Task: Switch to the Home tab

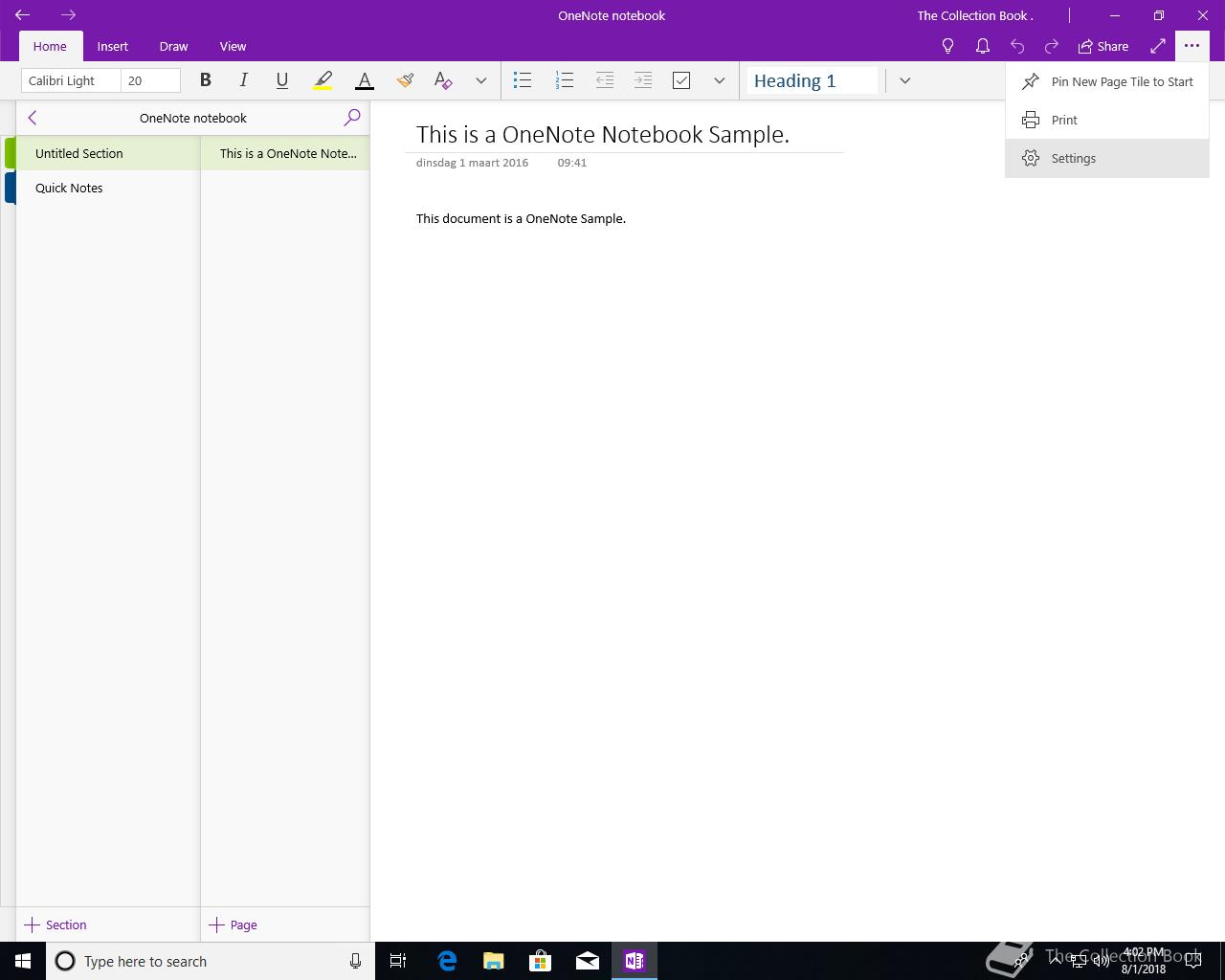Action: [50, 46]
